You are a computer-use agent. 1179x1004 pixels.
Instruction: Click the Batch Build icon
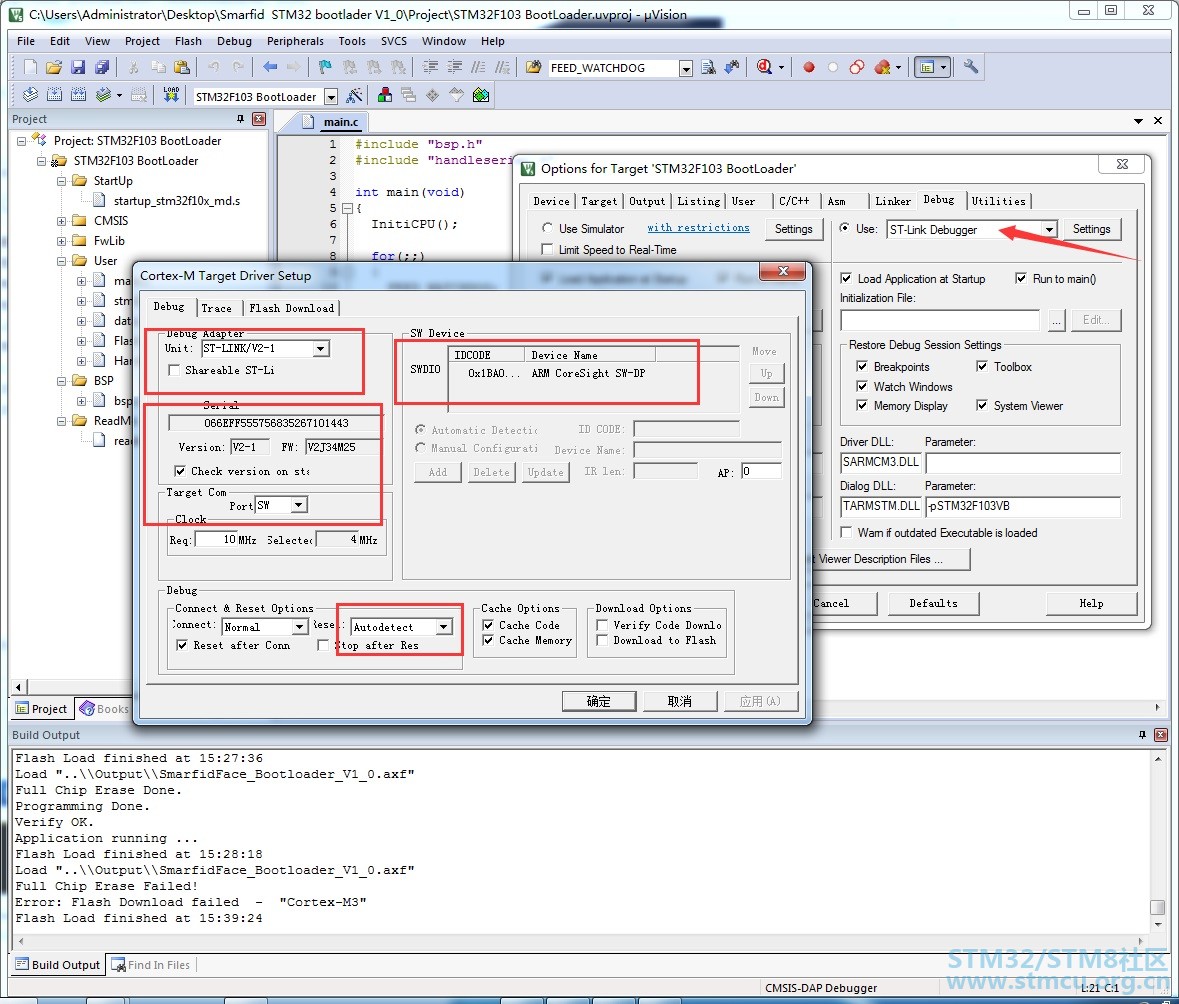pyautogui.click(x=103, y=95)
